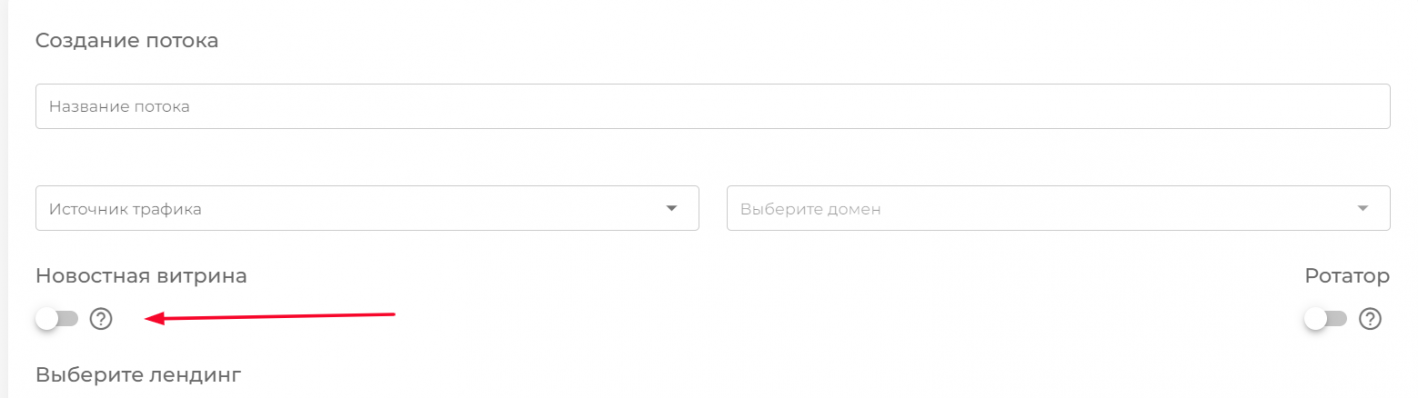Open the Выберите домен combo box
1418x398 pixels.
(1058, 208)
